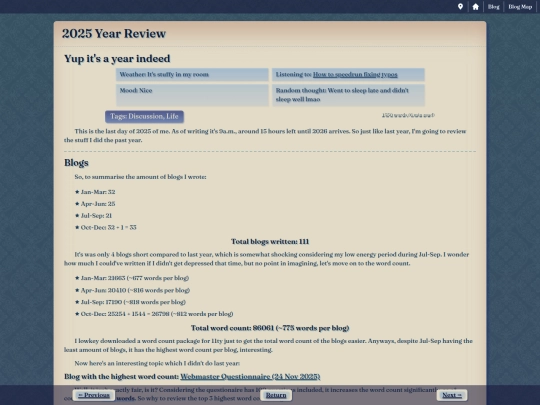Click the location pin icon in top bar
This screenshot has width=540, height=405.
pyautogui.click(x=460, y=7)
